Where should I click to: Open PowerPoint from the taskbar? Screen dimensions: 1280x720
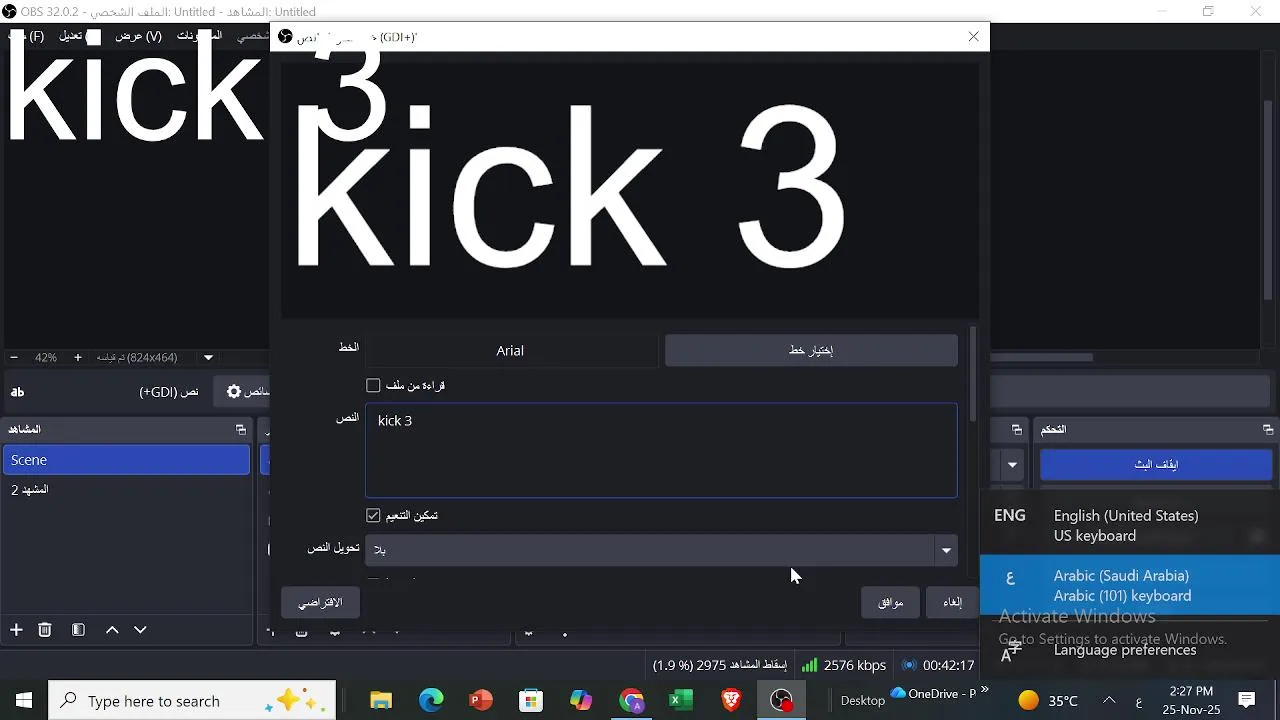coord(481,700)
